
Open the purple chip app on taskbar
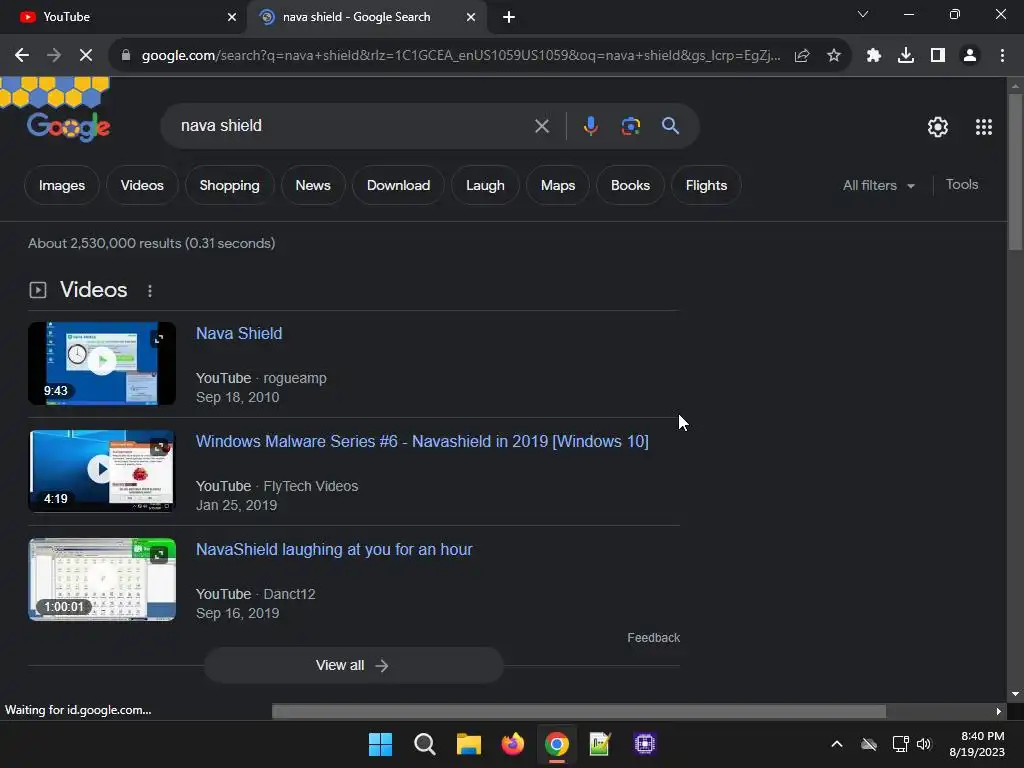[x=645, y=744]
